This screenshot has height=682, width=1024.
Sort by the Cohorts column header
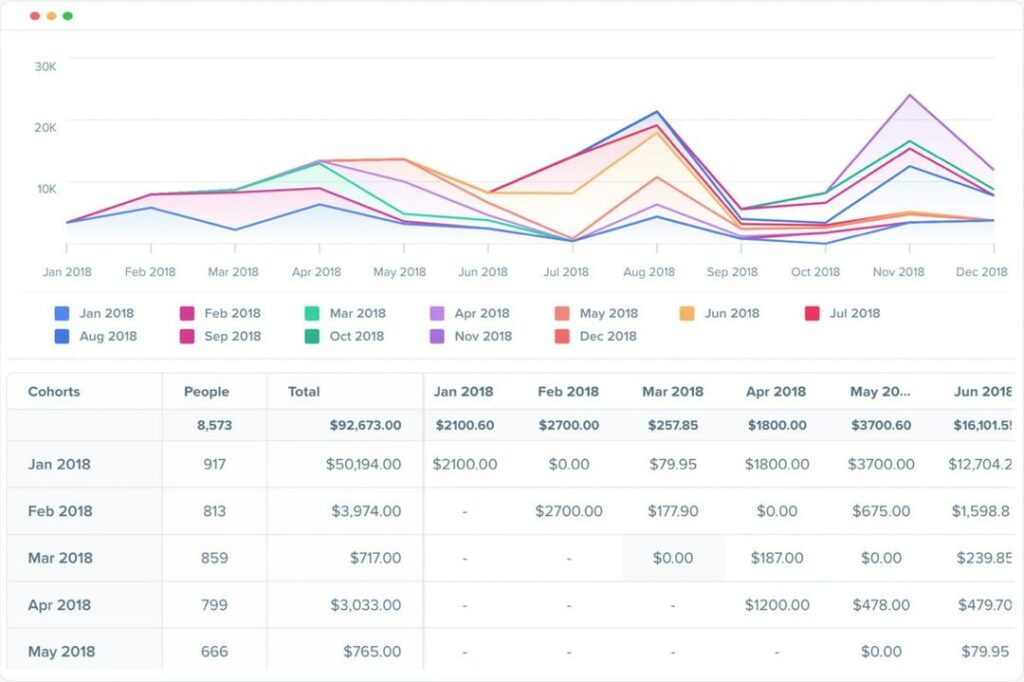click(54, 392)
